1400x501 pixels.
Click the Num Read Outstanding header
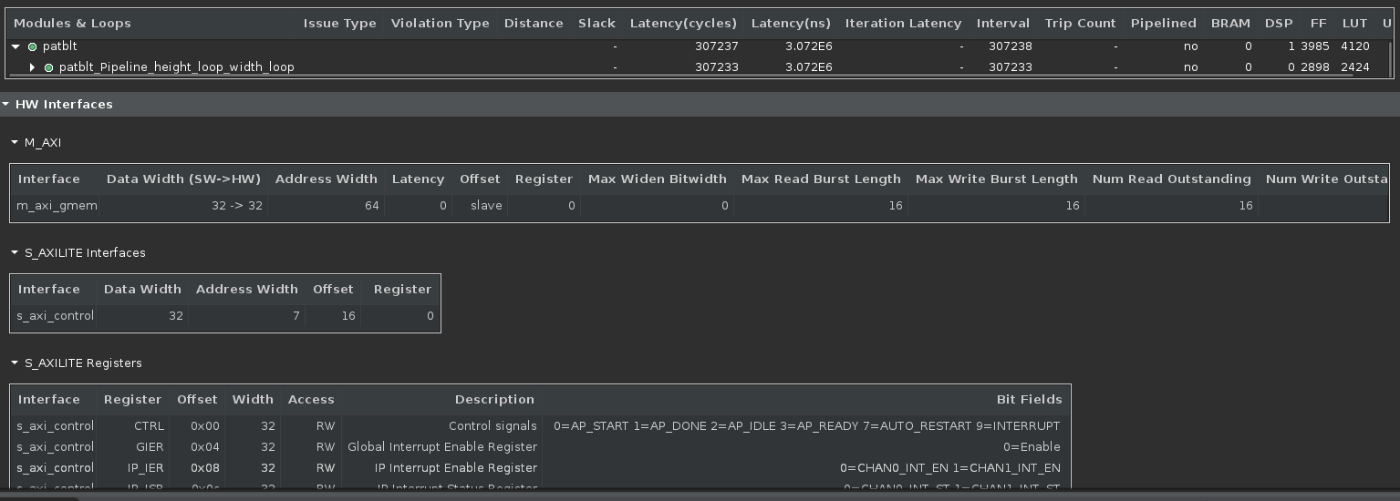point(1172,179)
